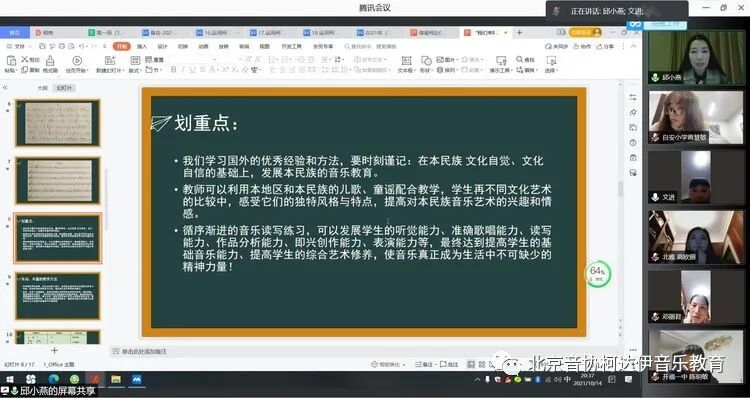
Task: Click the Copy icon below Cut
Action: pyautogui.click(x=24, y=70)
